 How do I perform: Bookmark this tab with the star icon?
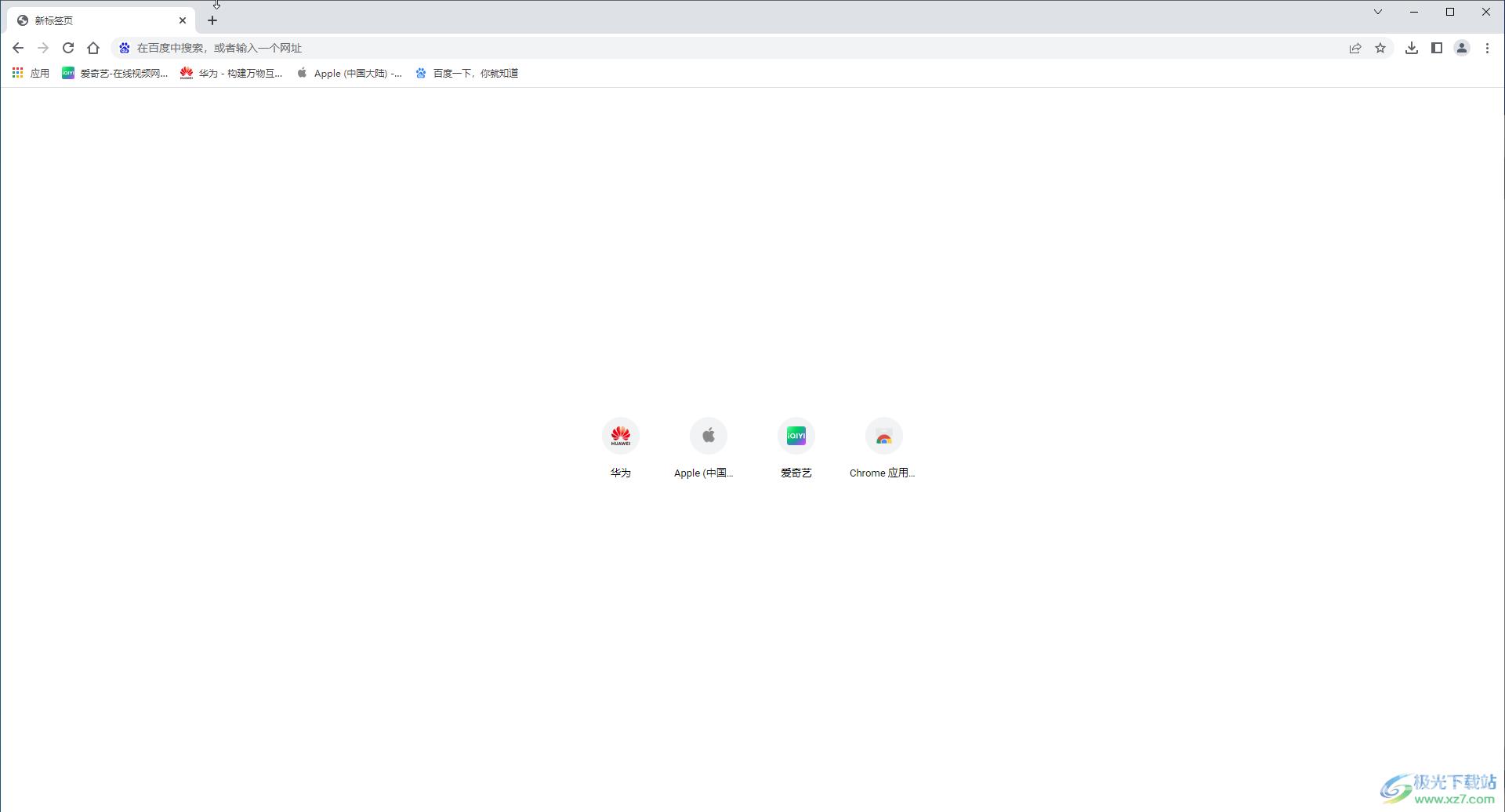pyautogui.click(x=1380, y=48)
